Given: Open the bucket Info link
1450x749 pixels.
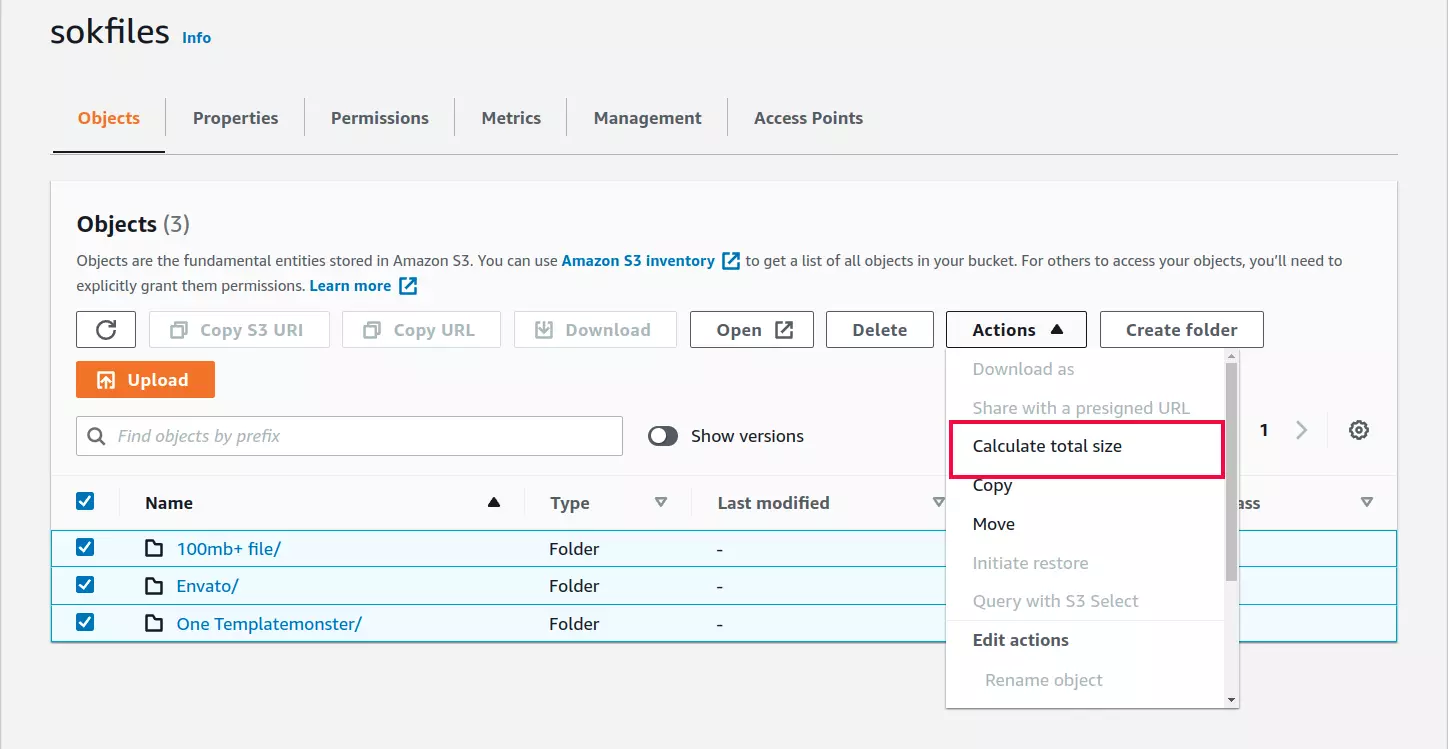Looking at the screenshot, I should point(196,38).
